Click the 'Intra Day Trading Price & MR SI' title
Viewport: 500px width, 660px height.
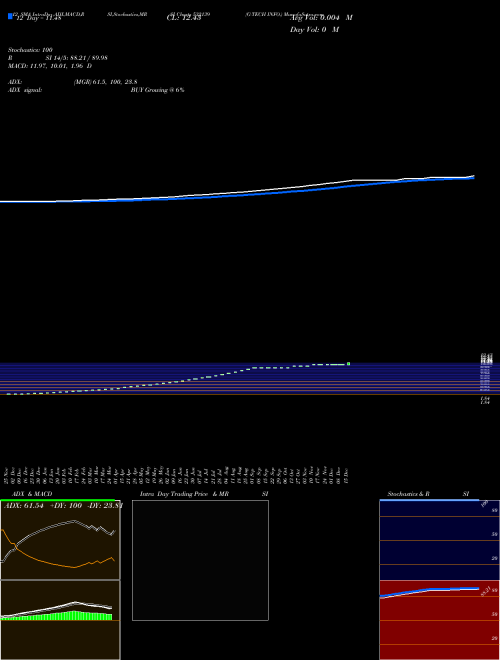(204, 494)
